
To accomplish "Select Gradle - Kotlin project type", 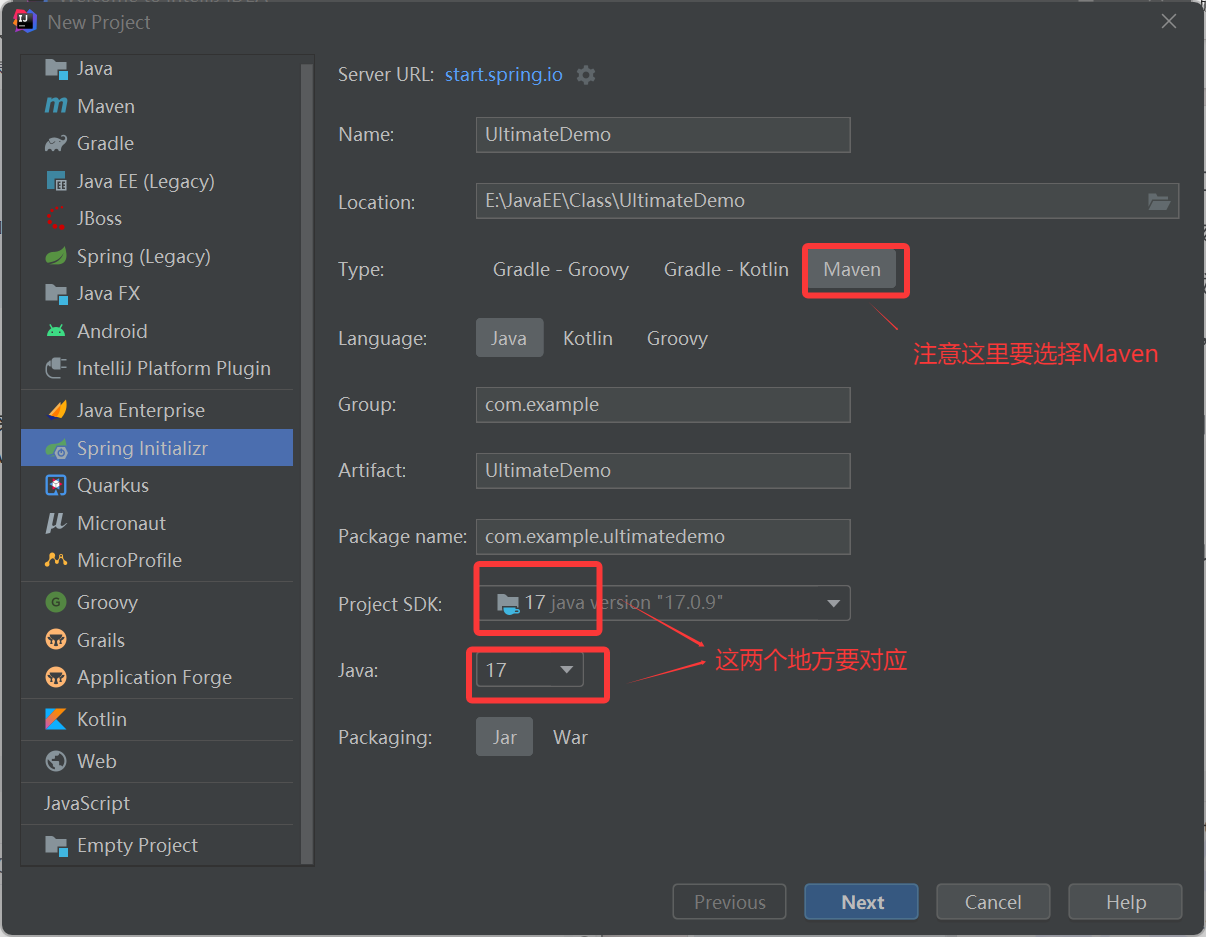I will tap(726, 269).
